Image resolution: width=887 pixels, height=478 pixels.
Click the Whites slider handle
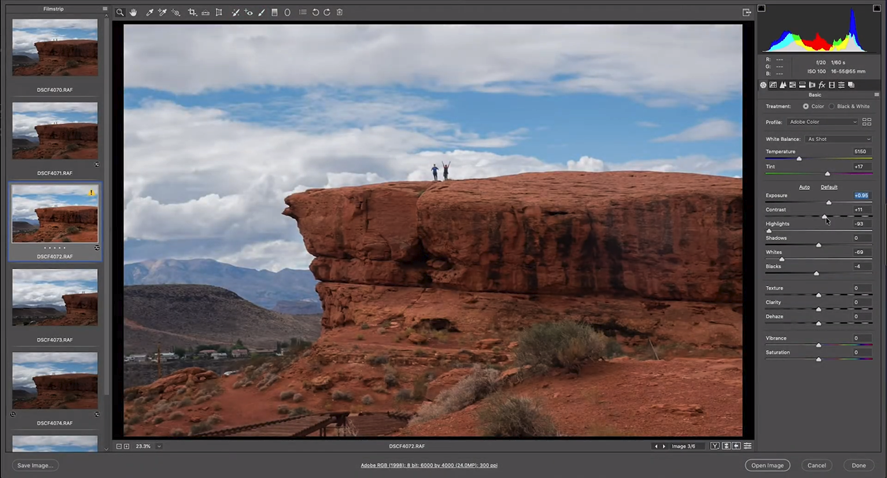(782, 259)
